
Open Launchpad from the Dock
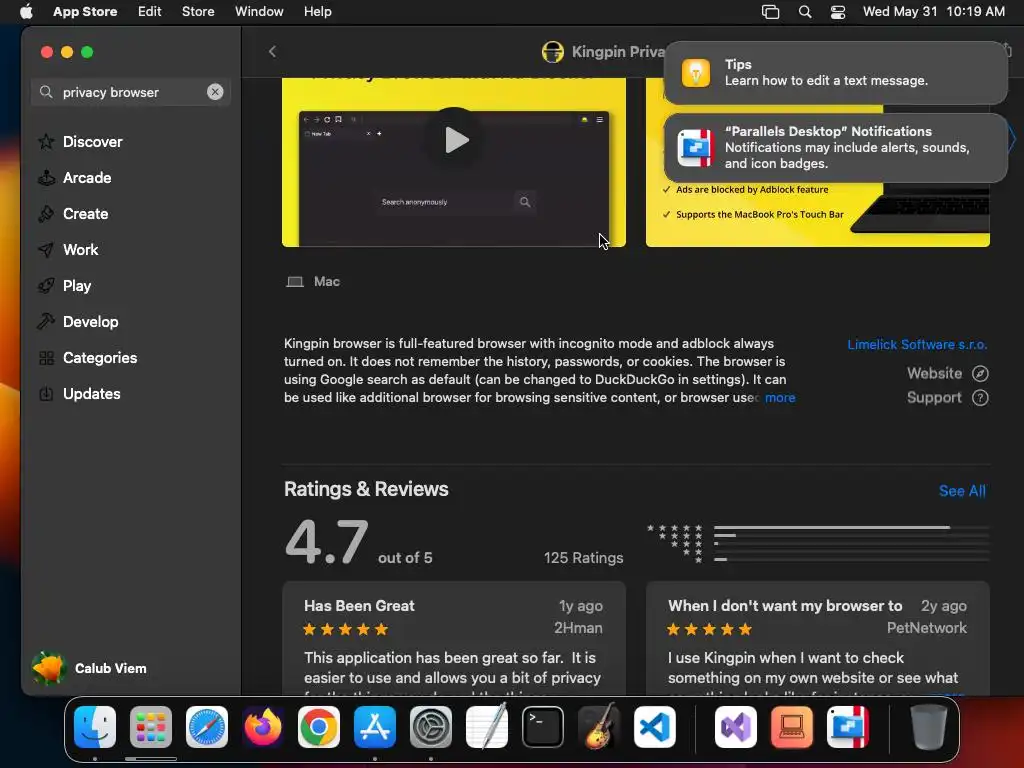coord(151,727)
